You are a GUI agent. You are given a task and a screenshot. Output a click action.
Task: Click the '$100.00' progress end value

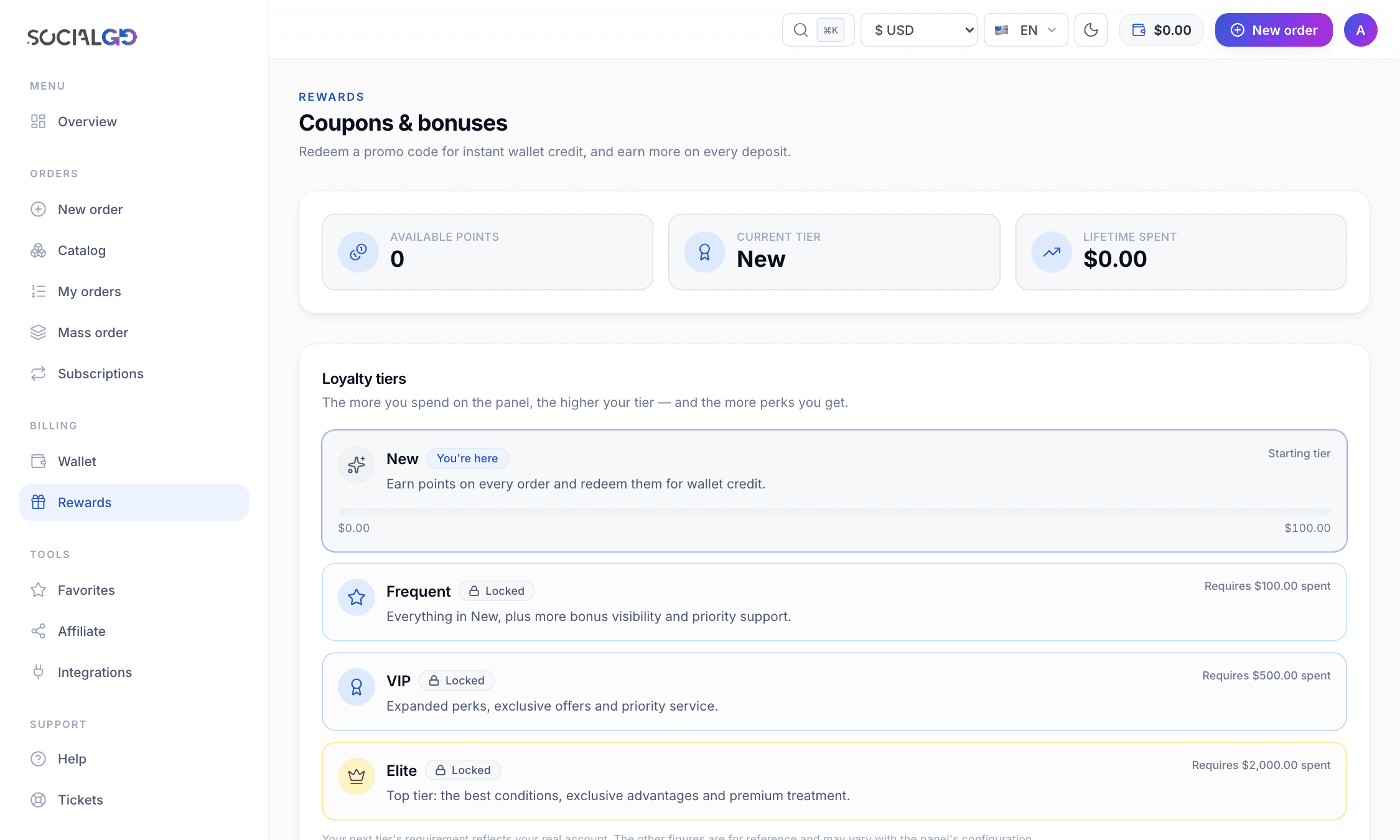point(1307,528)
